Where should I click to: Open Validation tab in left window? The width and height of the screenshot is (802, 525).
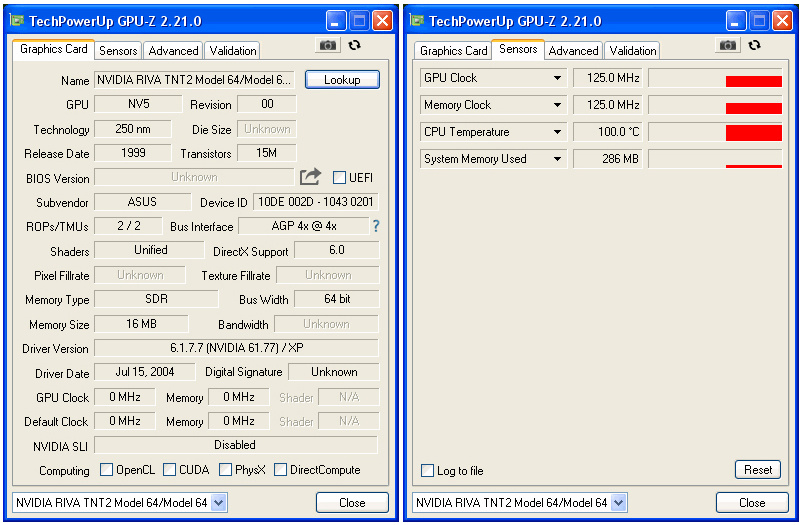pyautogui.click(x=233, y=51)
